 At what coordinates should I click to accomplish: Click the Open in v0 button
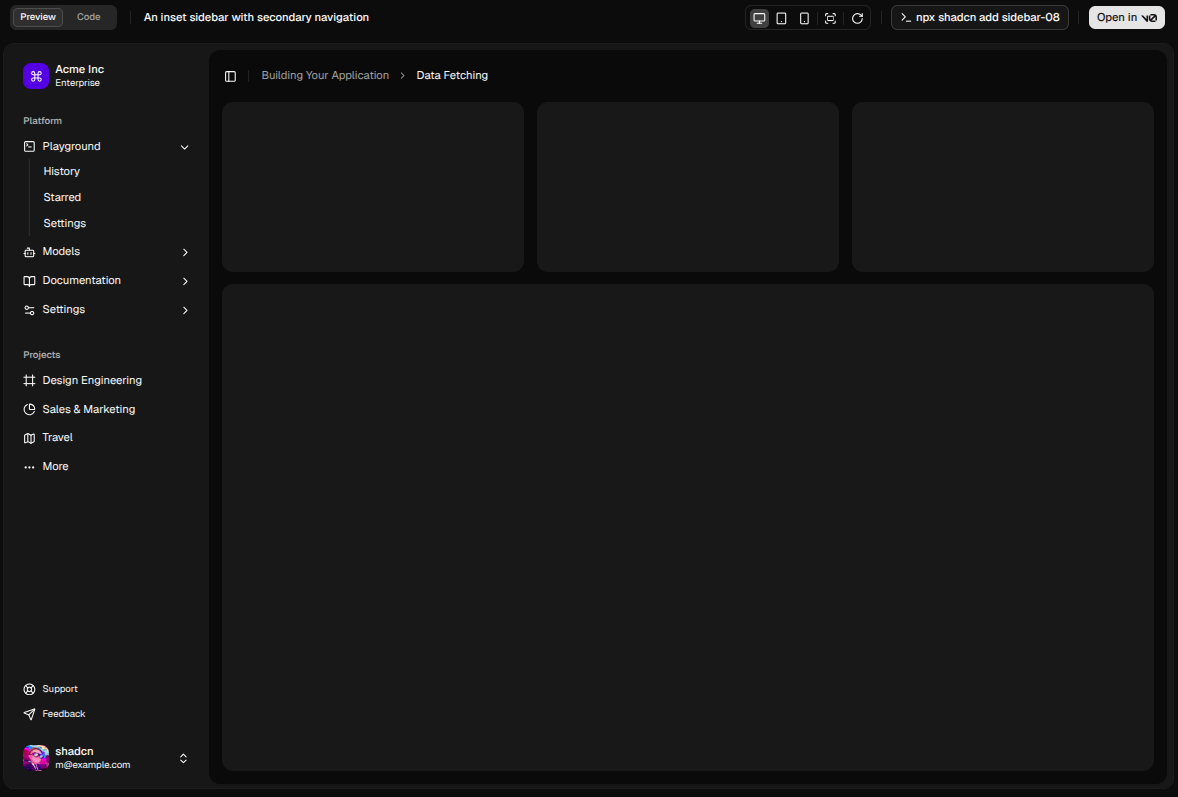click(1126, 17)
